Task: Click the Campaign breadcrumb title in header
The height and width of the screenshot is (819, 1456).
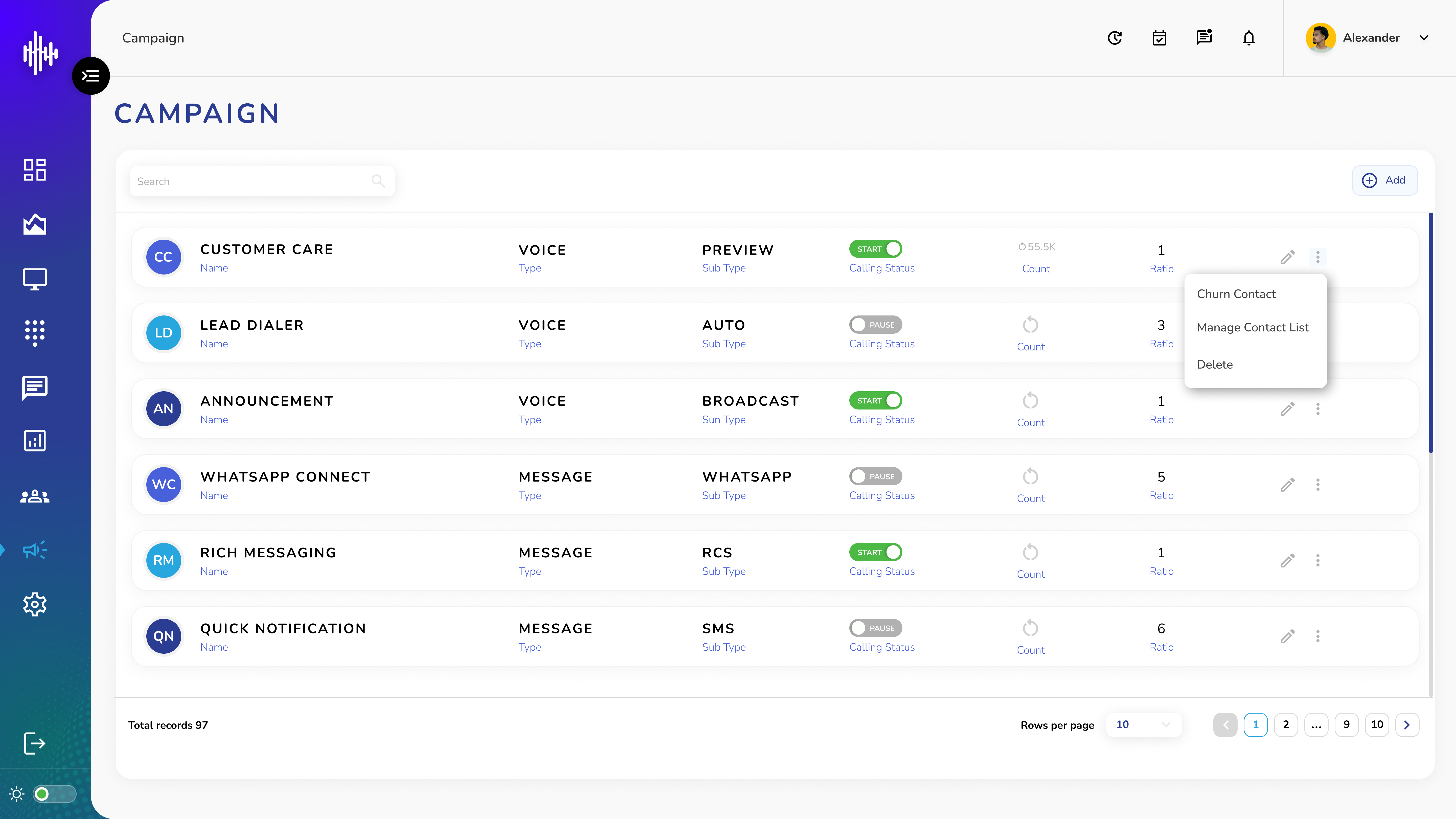Action: click(x=153, y=38)
